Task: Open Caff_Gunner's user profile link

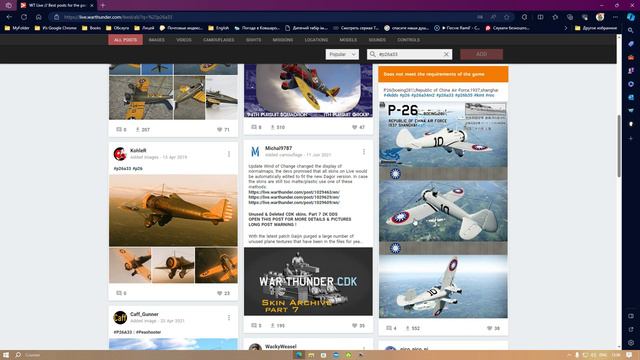Action: coord(144,314)
